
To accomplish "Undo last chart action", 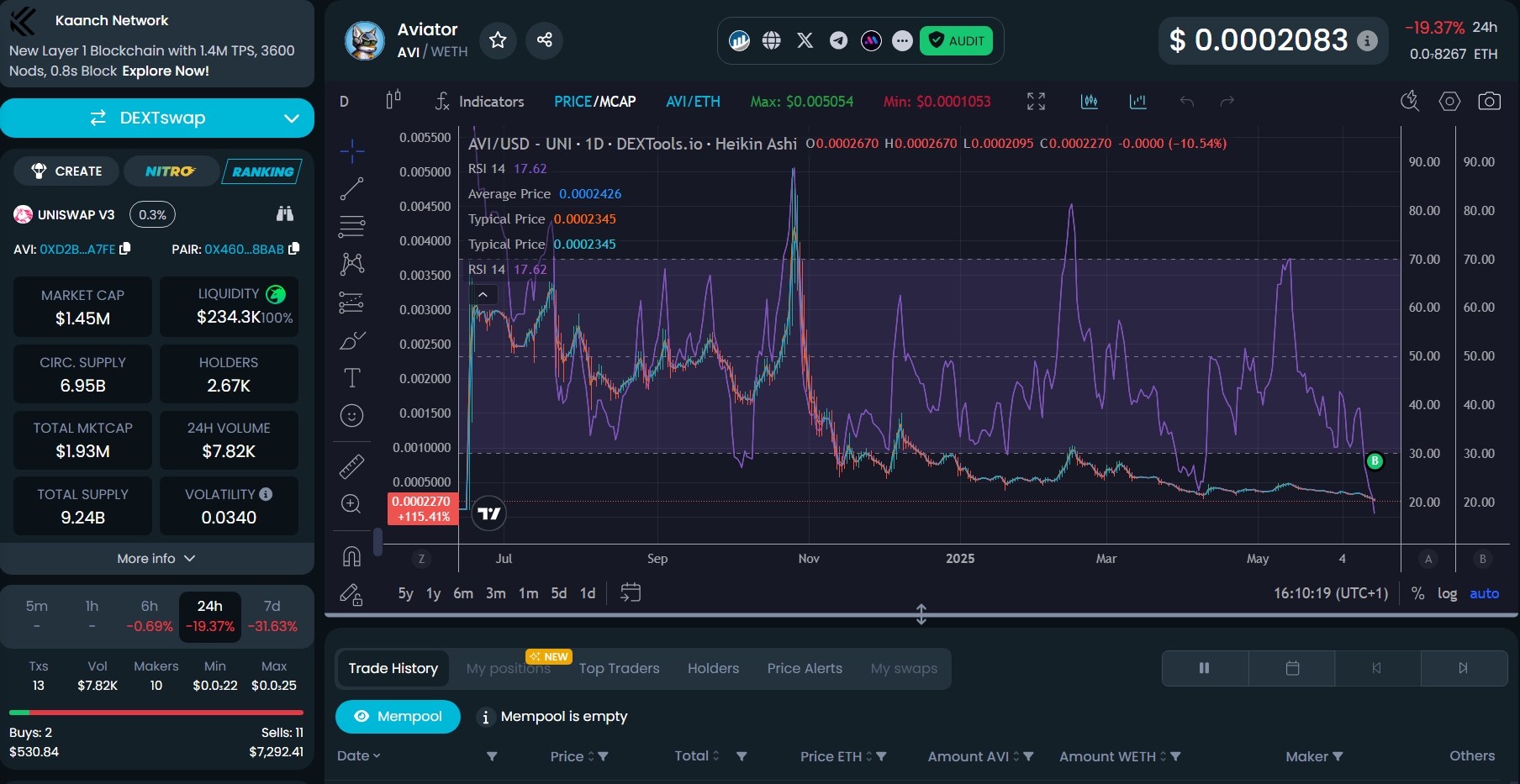I will pyautogui.click(x=1187, y=101).
